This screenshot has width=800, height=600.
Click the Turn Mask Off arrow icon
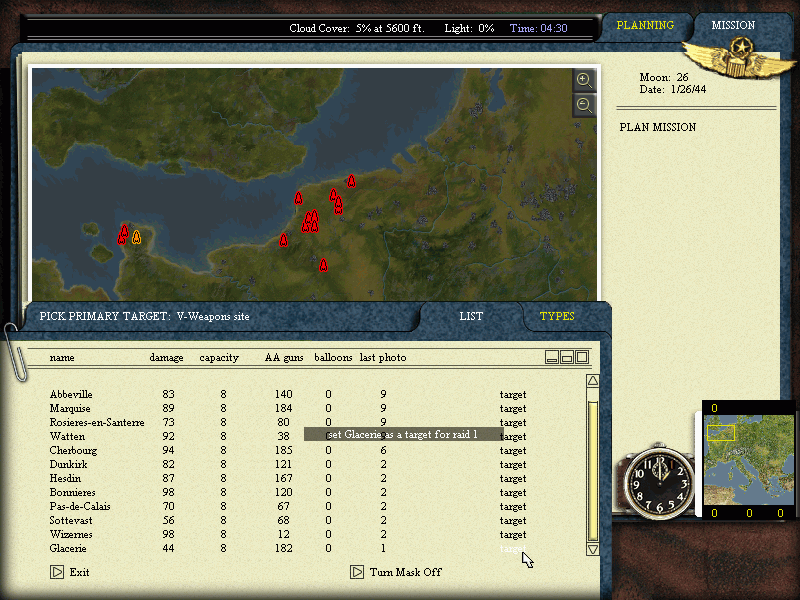click(357, 572)
